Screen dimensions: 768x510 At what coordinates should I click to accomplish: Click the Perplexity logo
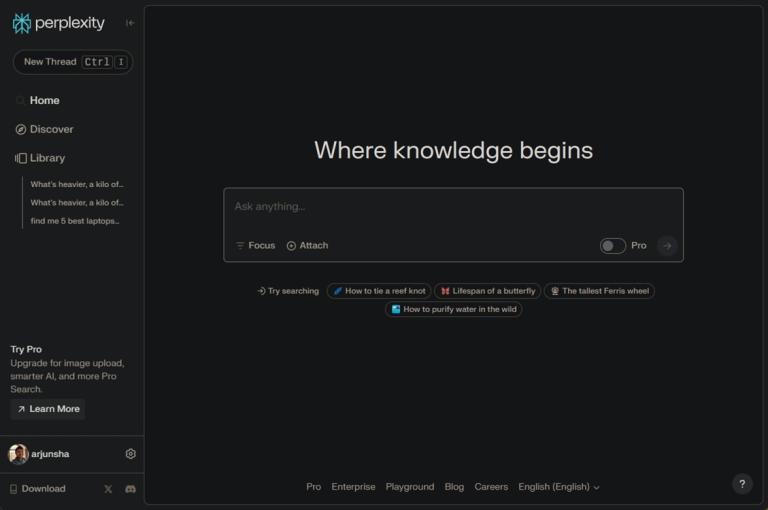click(x=58, y=23)
